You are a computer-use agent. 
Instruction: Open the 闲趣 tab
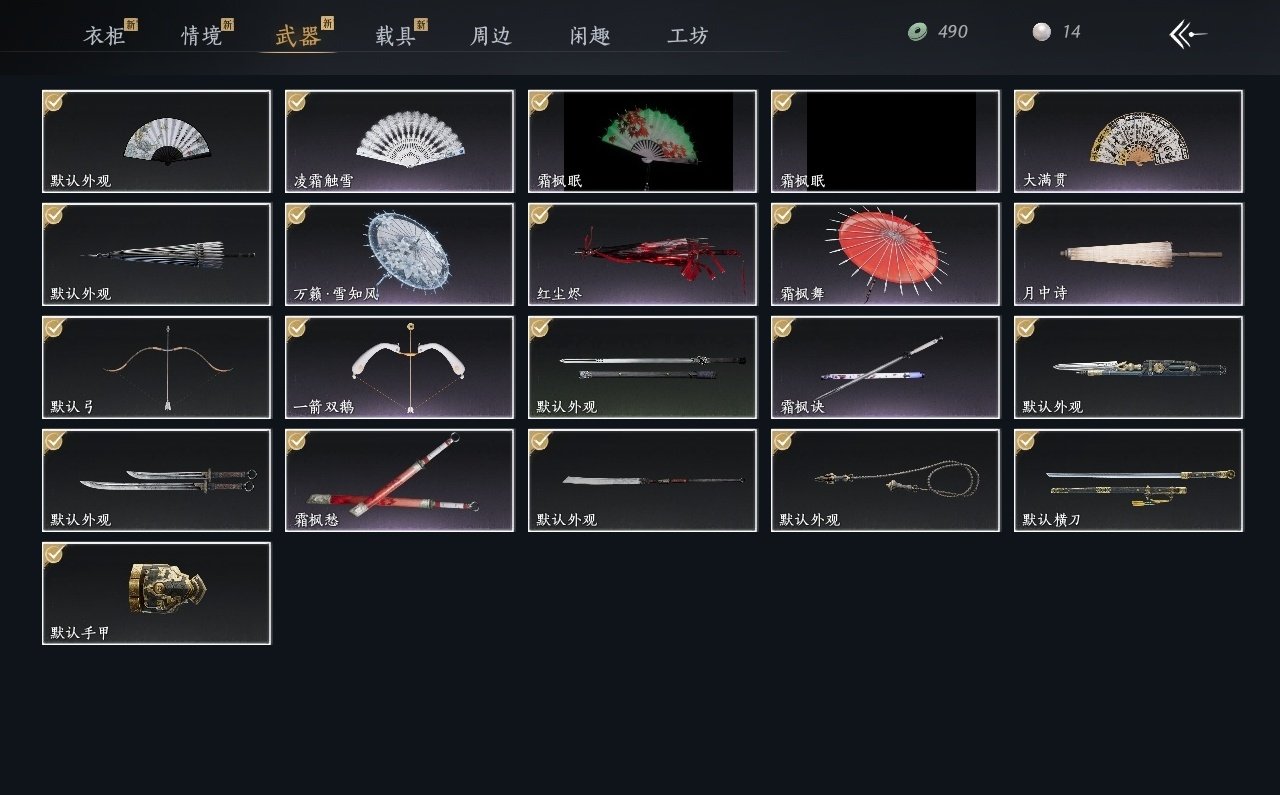pyautogui.click(x=590, y=36)
